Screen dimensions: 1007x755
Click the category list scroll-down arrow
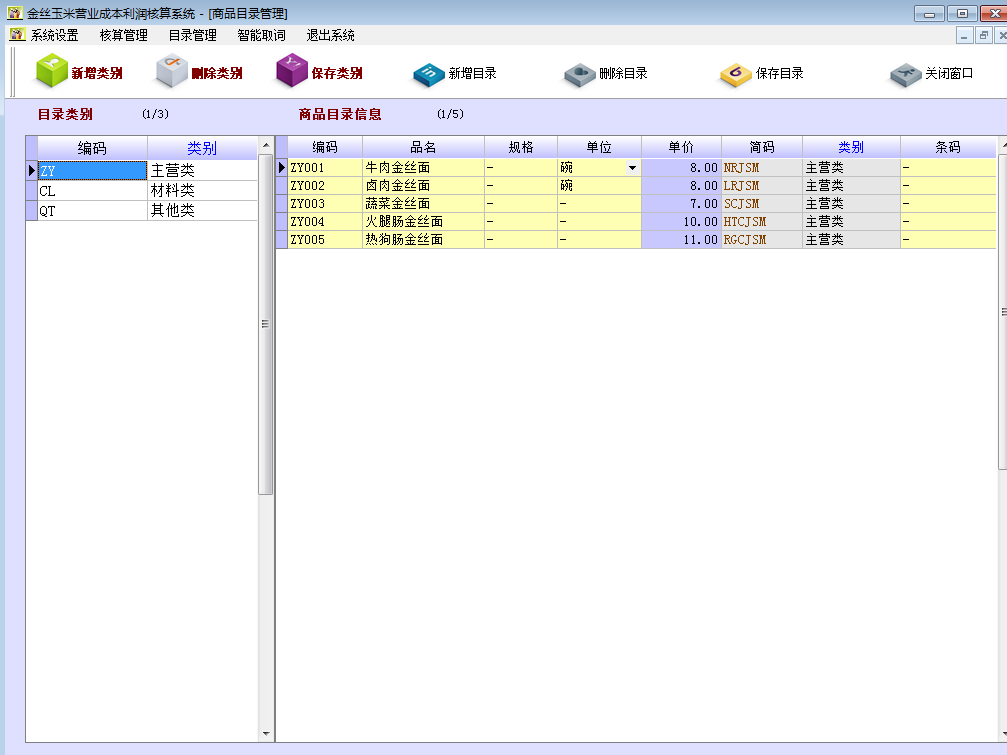tap(266, 734)
